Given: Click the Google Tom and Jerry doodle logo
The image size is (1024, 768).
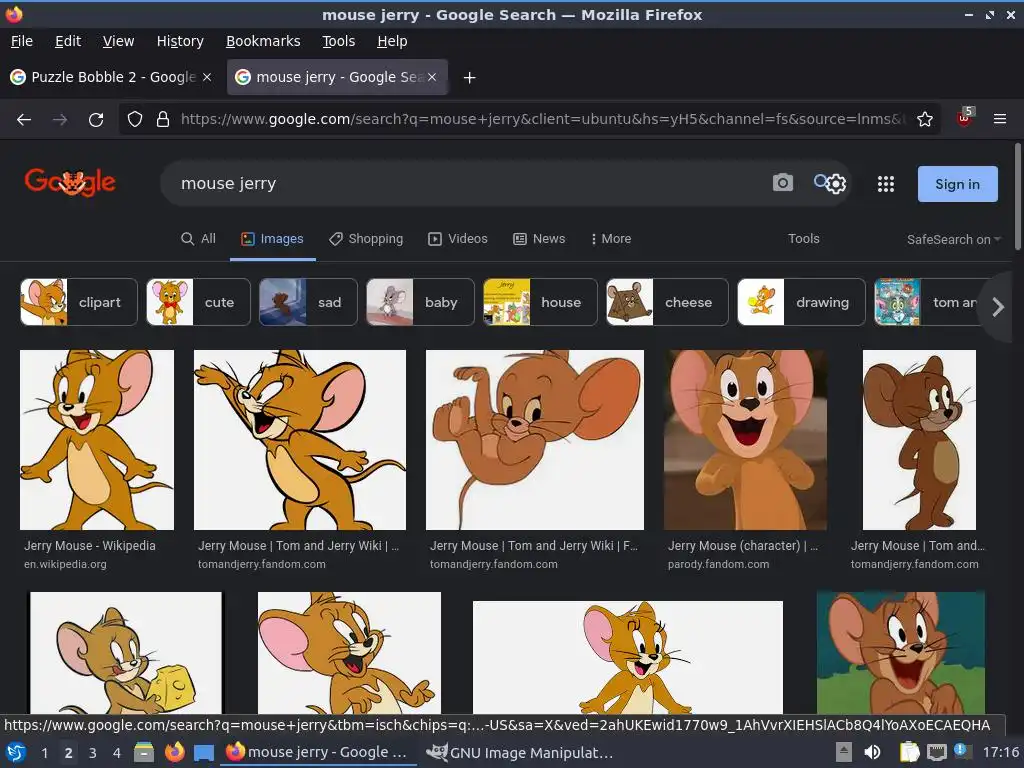Looking at the screenshot, I should click(70, 182).
